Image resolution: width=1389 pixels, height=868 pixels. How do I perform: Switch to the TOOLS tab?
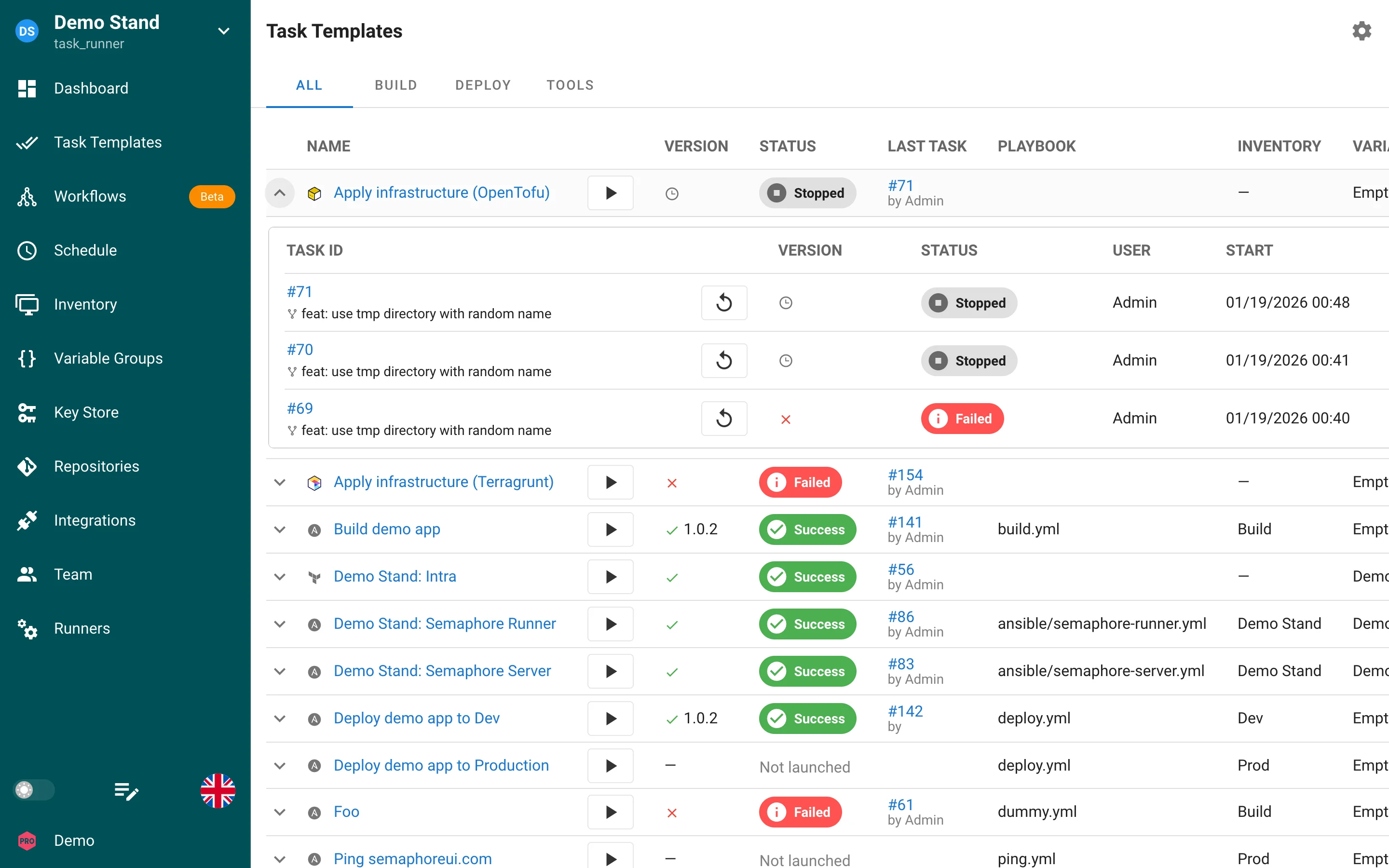[570, 85]
